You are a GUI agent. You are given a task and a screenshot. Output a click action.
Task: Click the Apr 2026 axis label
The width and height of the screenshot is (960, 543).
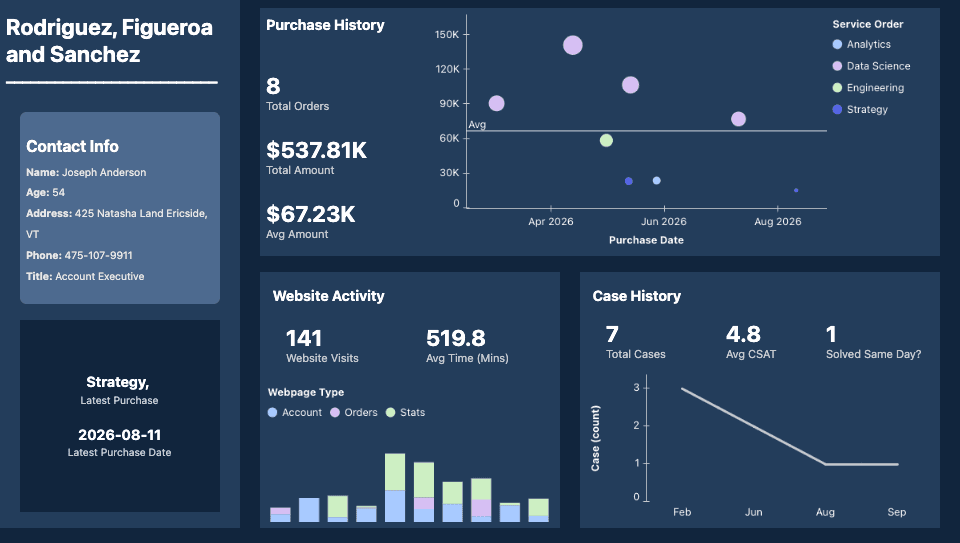click(x=551, y=222)
